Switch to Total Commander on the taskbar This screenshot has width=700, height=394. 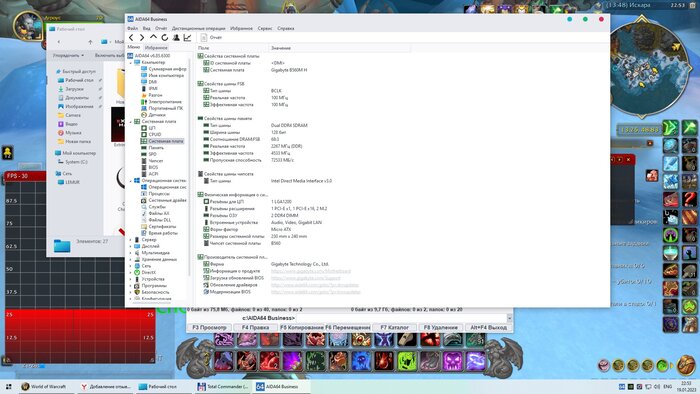click(x=223, y=387)
